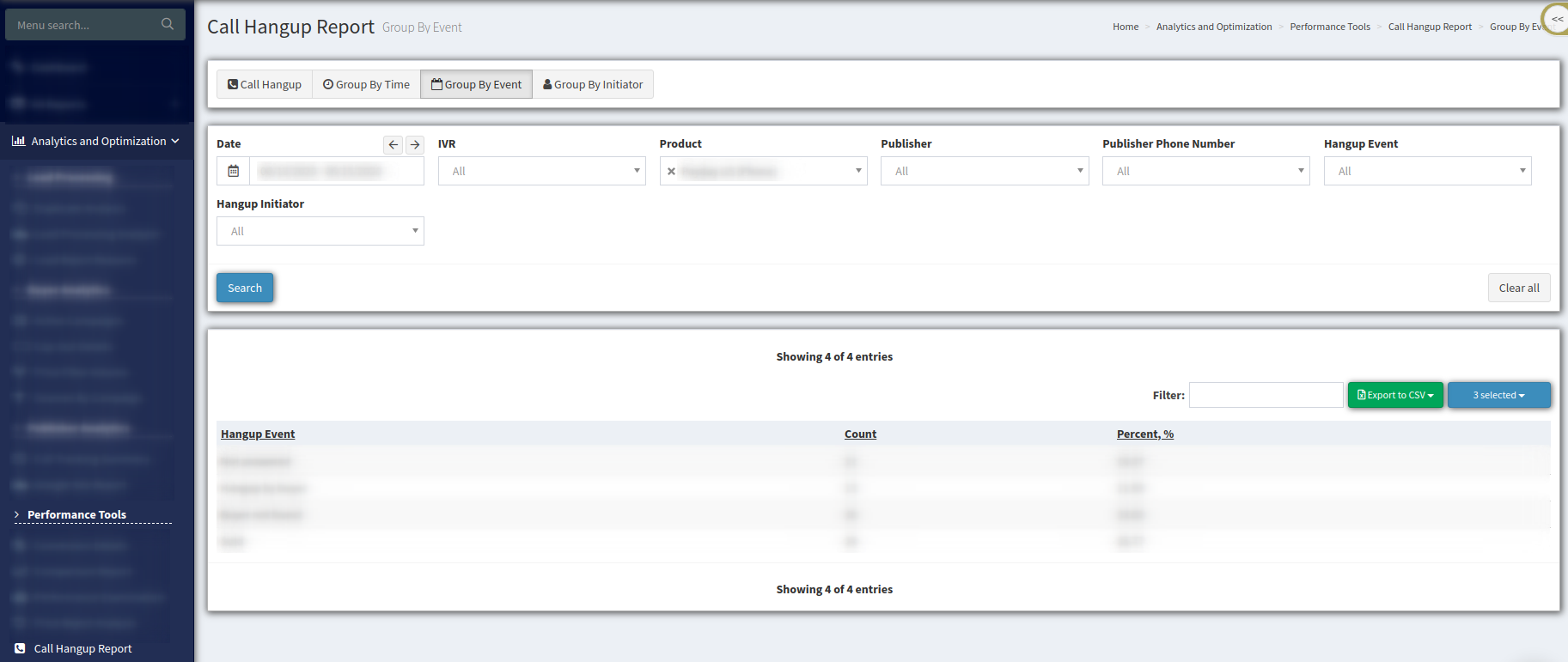
Task: Click the Call Hangup Report sidebar icon
Action: coord(20,648)
